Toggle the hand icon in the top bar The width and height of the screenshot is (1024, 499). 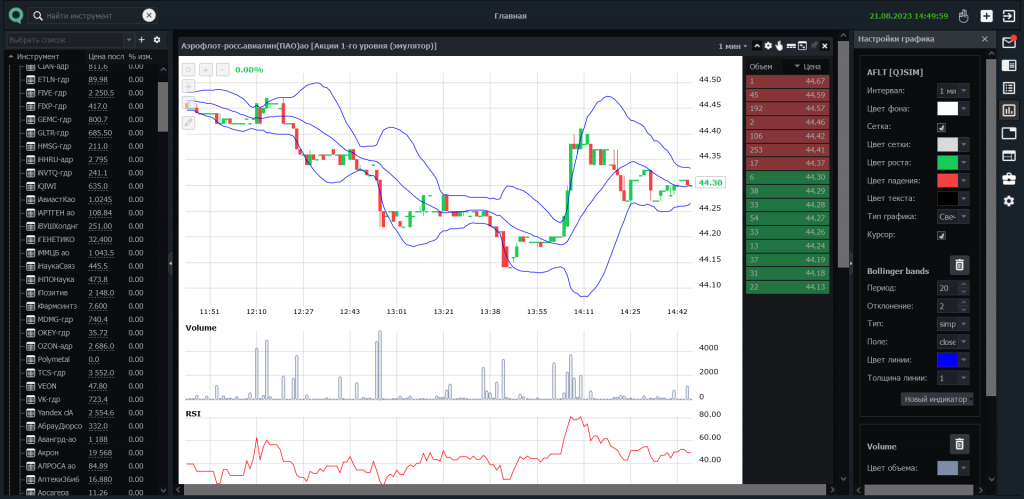pyautogui.click(x=964, y=16)
